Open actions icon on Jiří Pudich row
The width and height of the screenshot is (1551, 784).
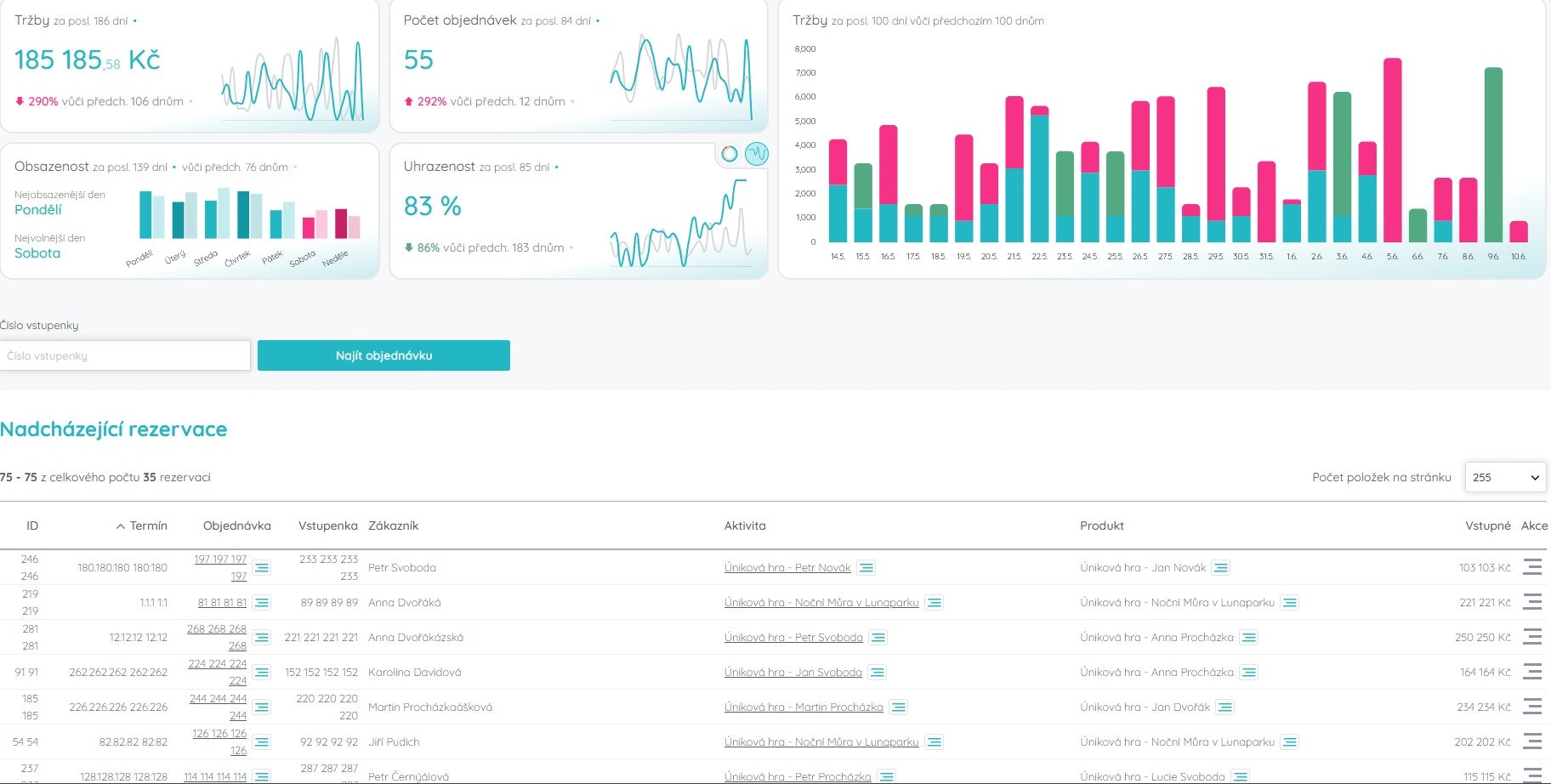click(1534, 741)
